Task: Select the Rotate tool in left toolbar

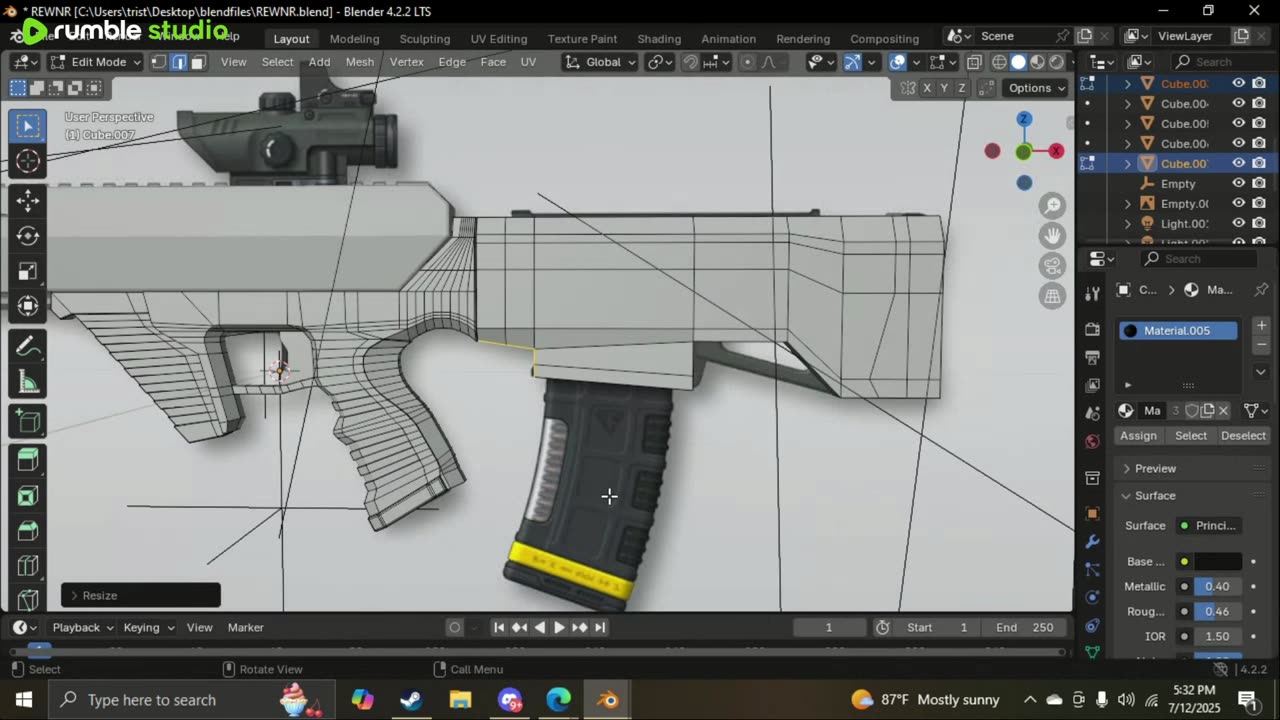Action: click(x=28, y=236)
